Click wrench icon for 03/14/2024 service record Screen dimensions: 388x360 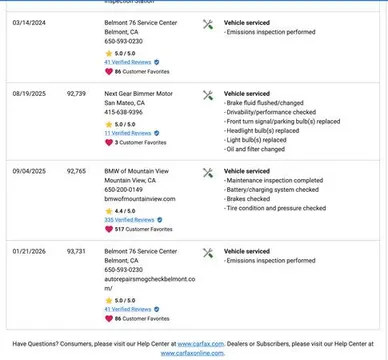208,24
